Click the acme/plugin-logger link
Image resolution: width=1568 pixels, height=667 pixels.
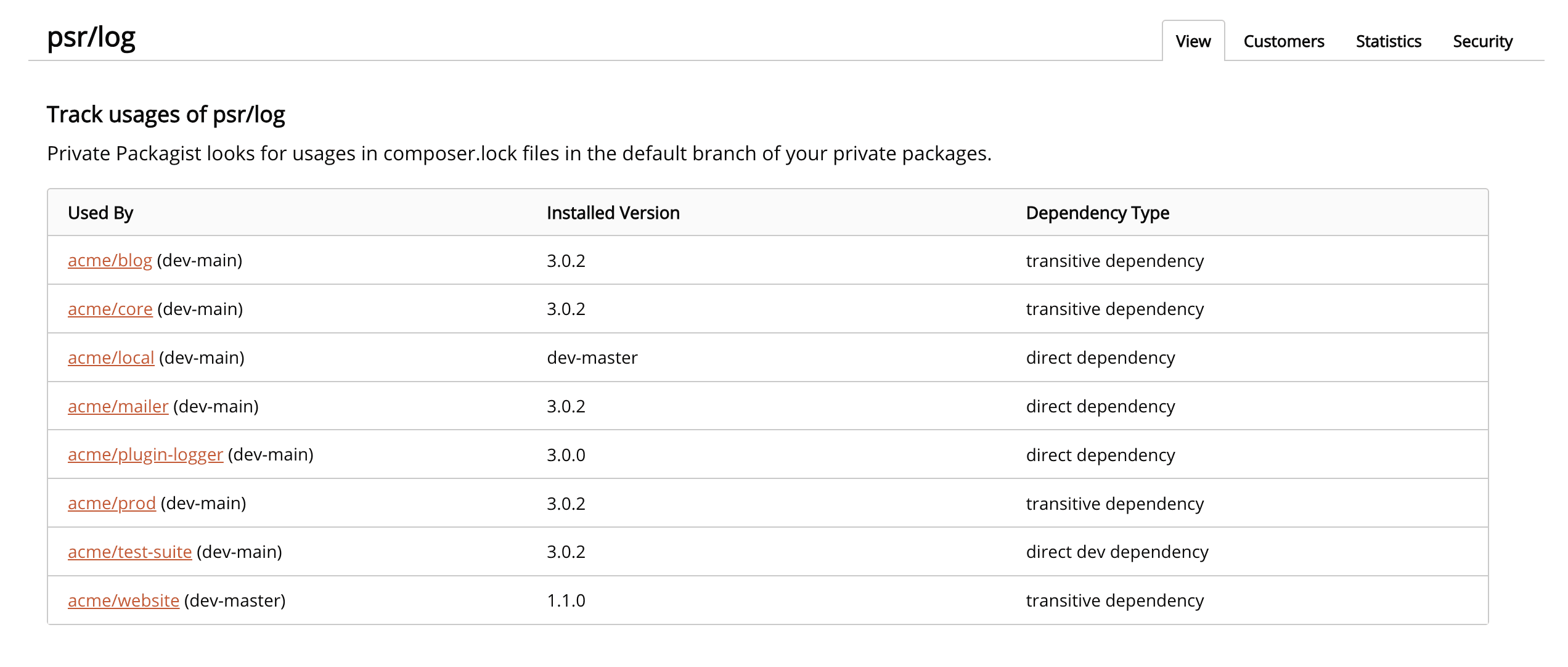click(x=144, y=455)
